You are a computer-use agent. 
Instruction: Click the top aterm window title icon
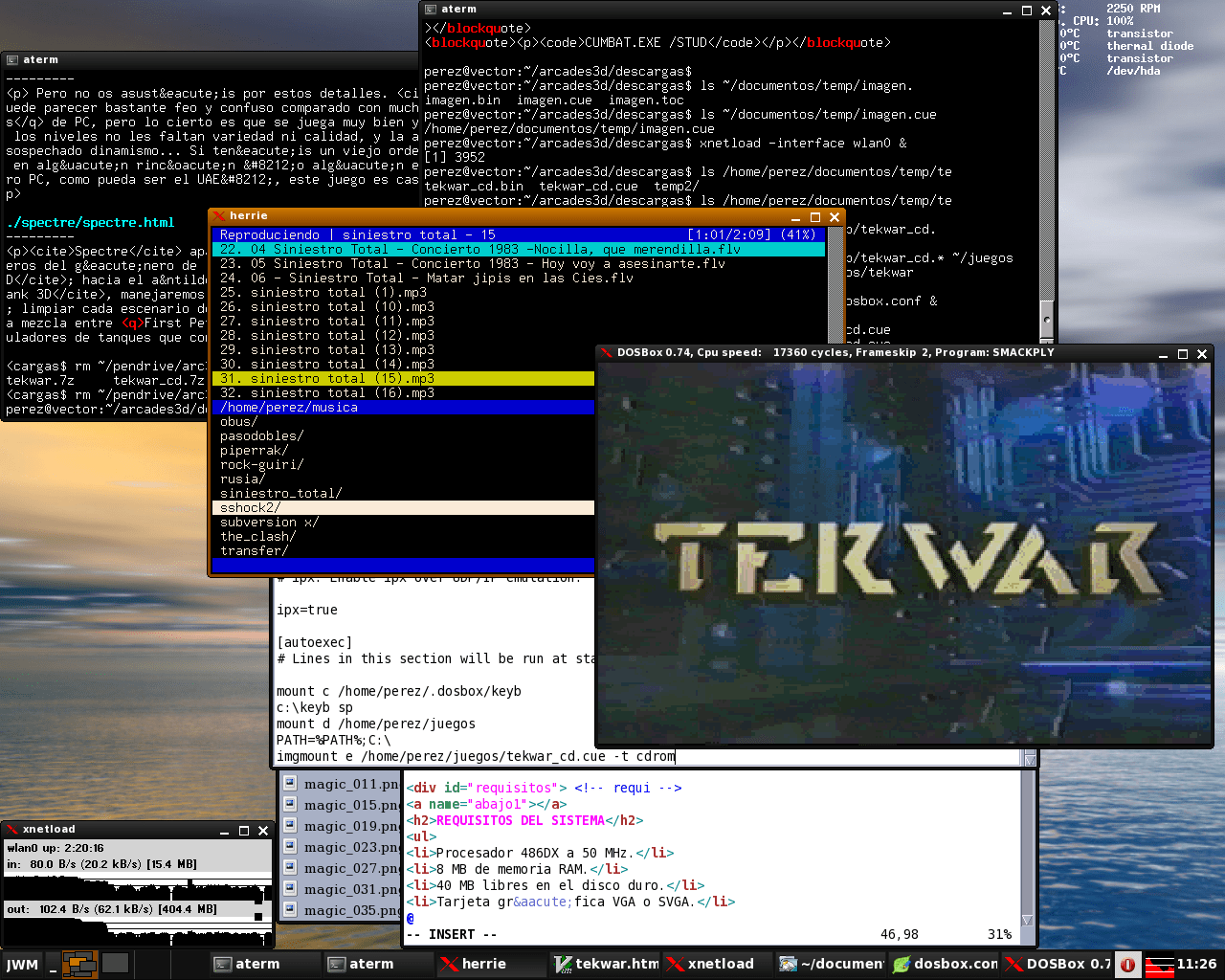(431, 10)
